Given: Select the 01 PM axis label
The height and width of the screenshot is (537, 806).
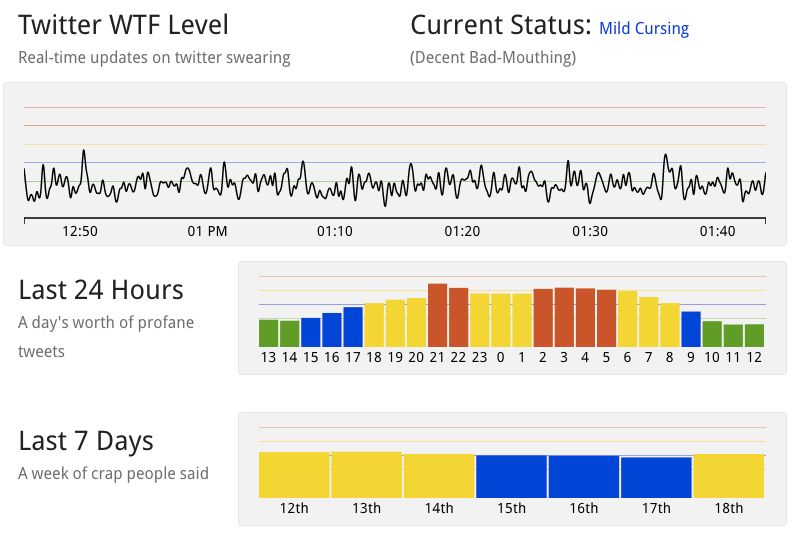Looking at the screenshot, I should 207,231.
